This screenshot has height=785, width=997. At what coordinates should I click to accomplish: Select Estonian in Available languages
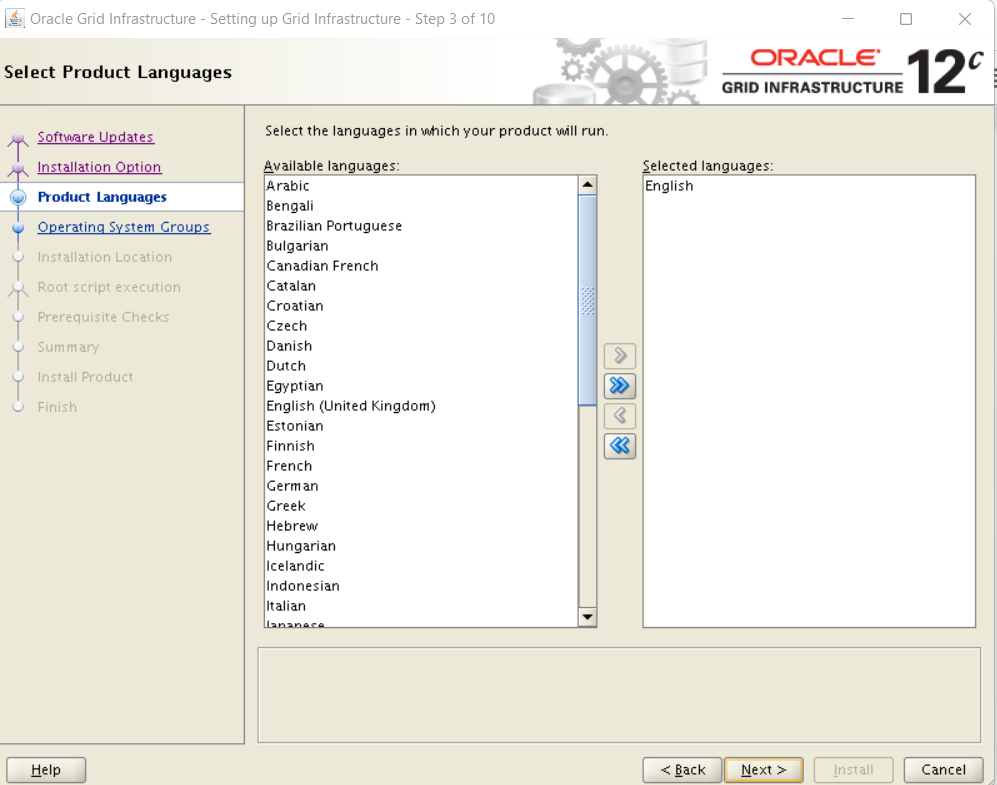pos(421,426)
